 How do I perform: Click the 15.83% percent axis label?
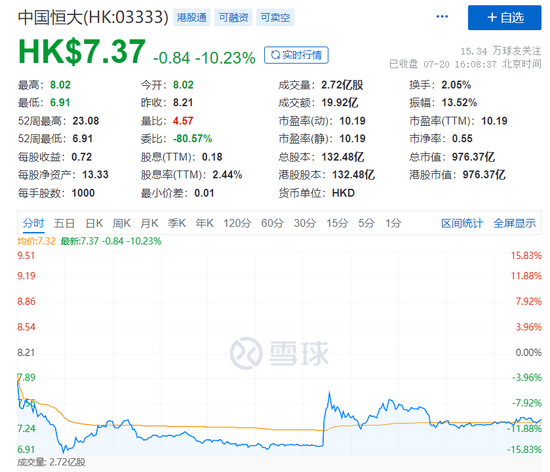[526, 256]
